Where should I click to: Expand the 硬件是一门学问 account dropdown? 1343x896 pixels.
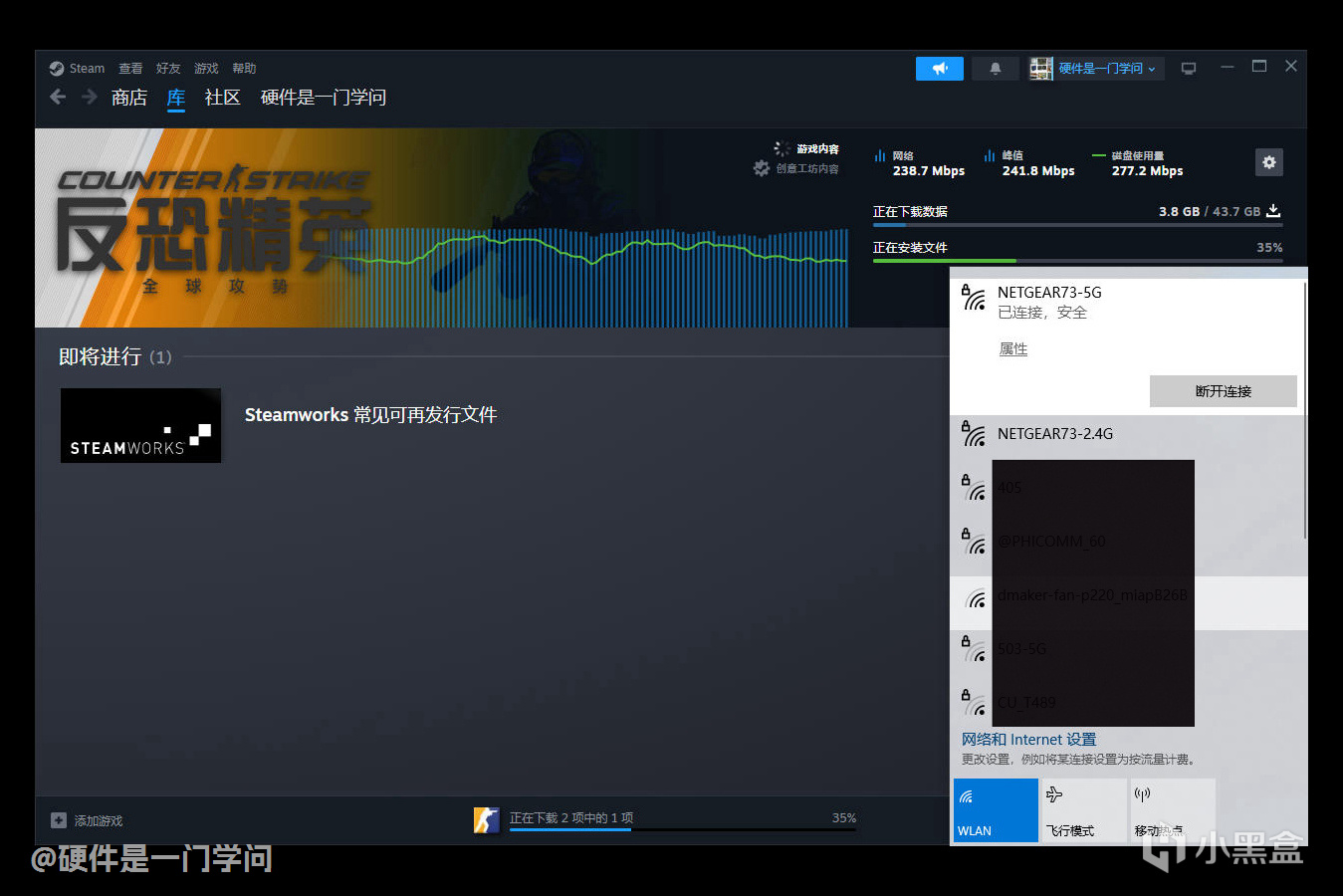pos(1108,69)
